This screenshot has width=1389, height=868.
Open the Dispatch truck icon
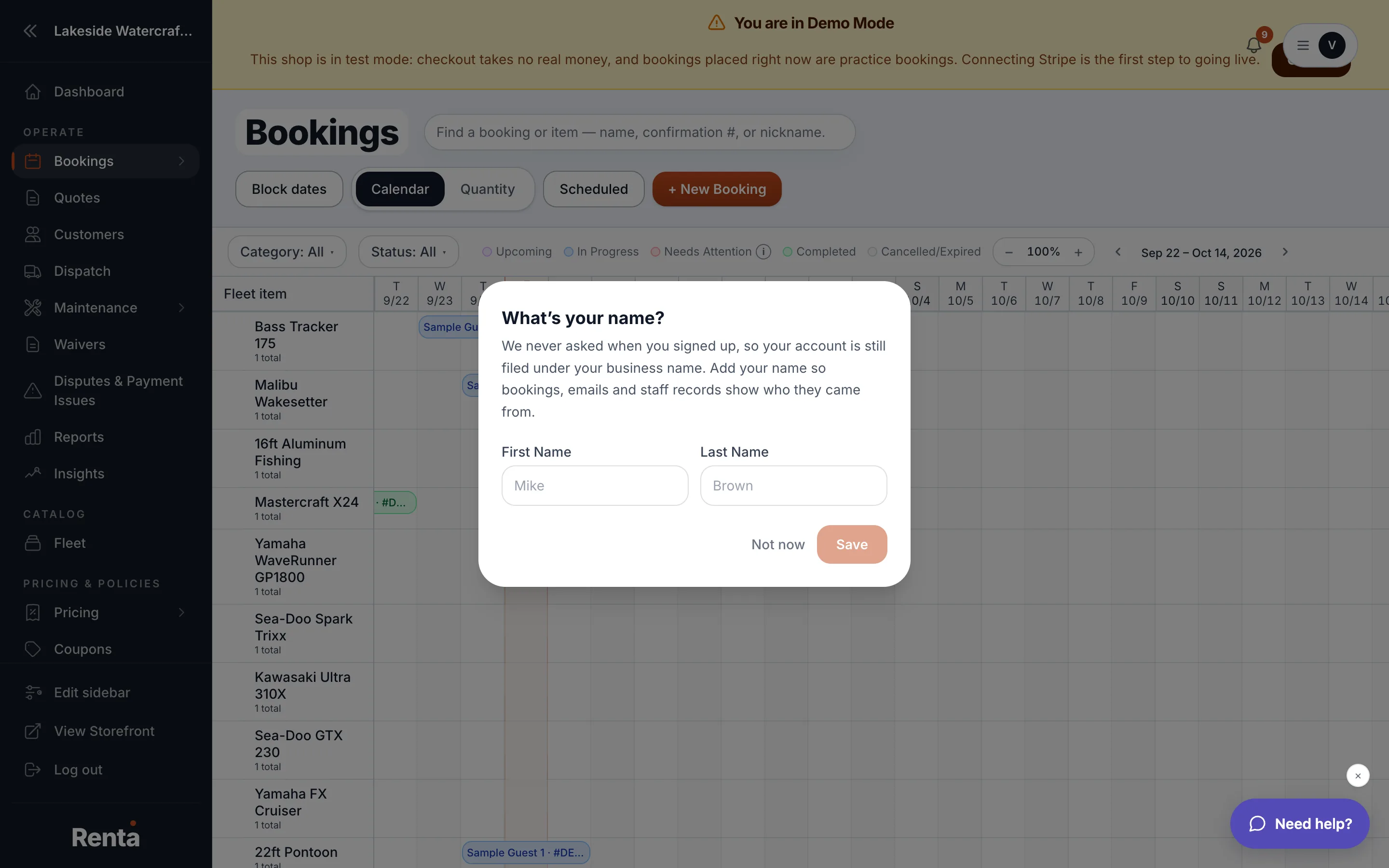tap(33, 271)
